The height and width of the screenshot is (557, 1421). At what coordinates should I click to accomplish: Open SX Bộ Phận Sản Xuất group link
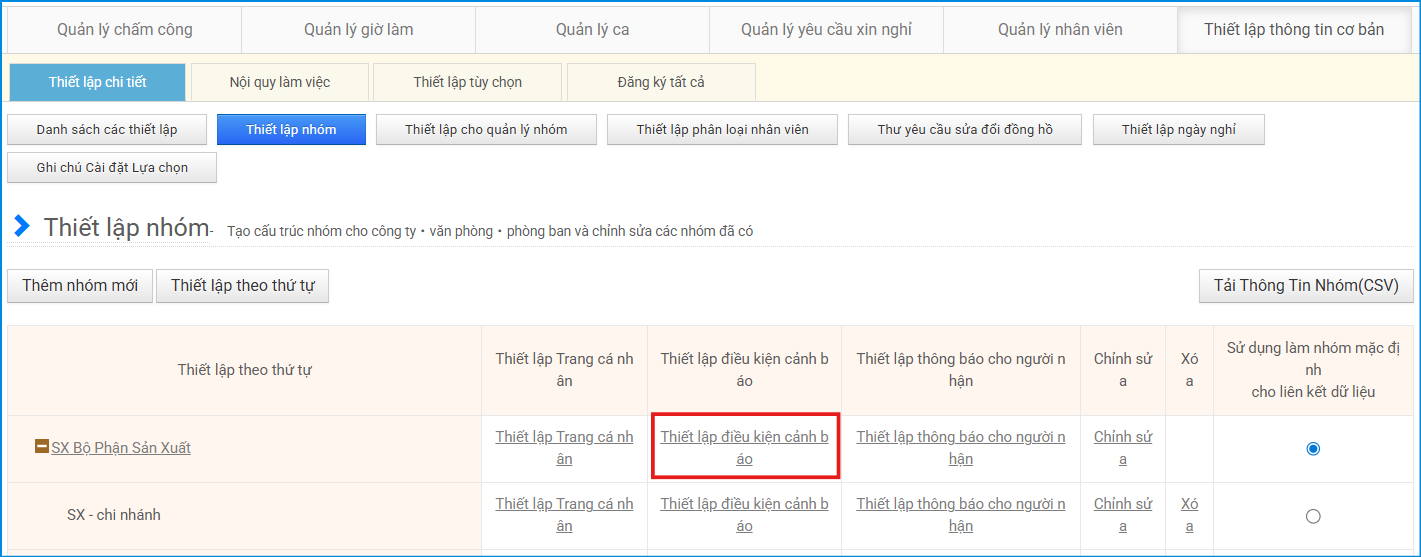[x=121, y=448]
